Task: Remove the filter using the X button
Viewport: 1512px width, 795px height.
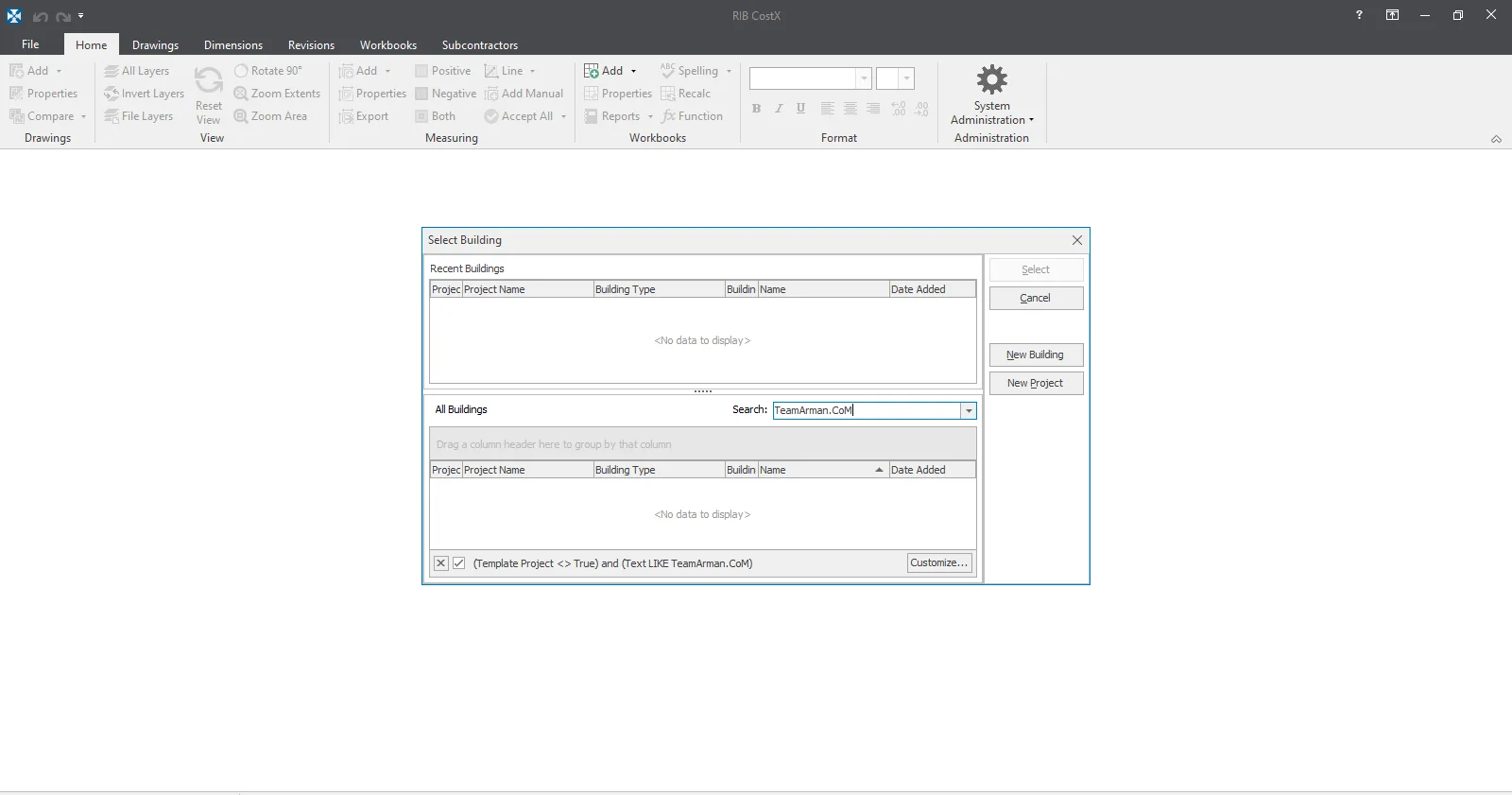Action: (441, 563)
